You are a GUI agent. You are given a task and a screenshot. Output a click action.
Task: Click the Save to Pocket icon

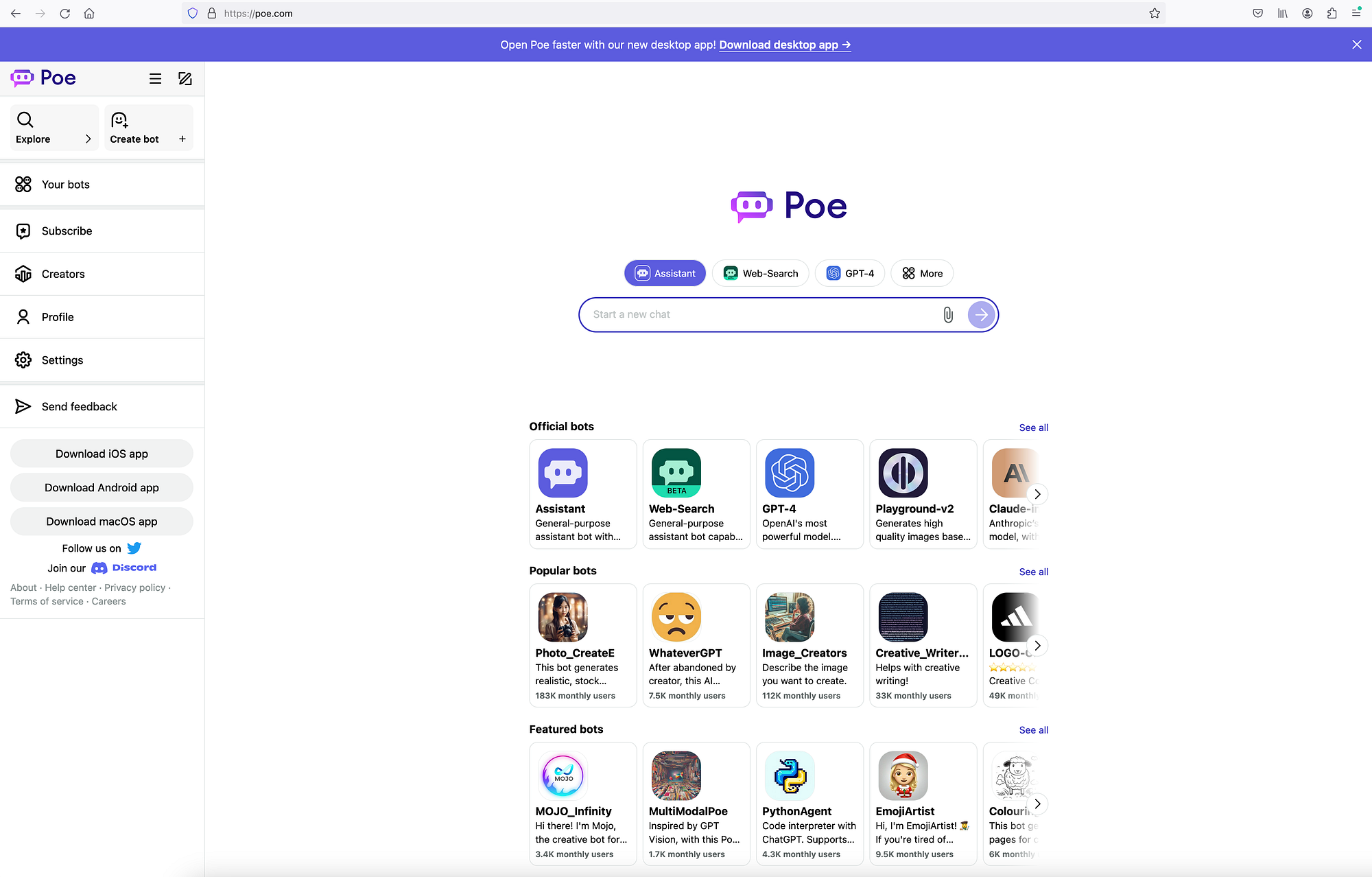tap(1257, 13)
